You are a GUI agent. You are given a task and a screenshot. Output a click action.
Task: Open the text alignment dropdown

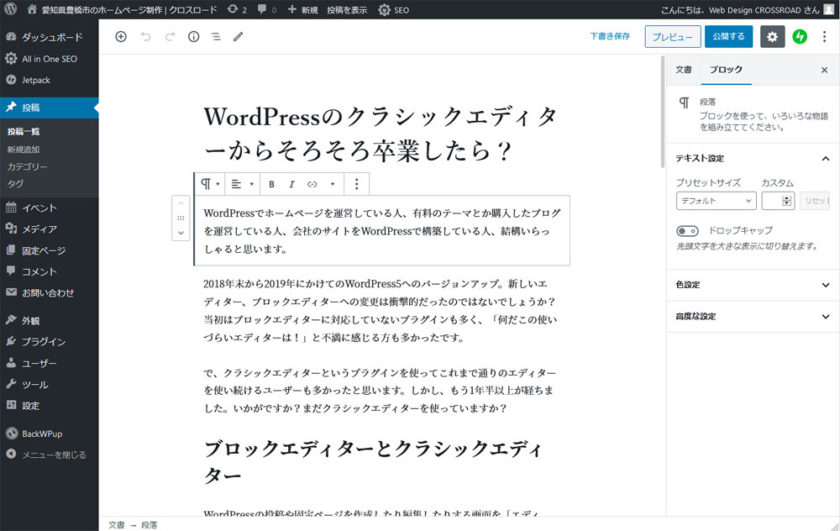pos(242,184)
